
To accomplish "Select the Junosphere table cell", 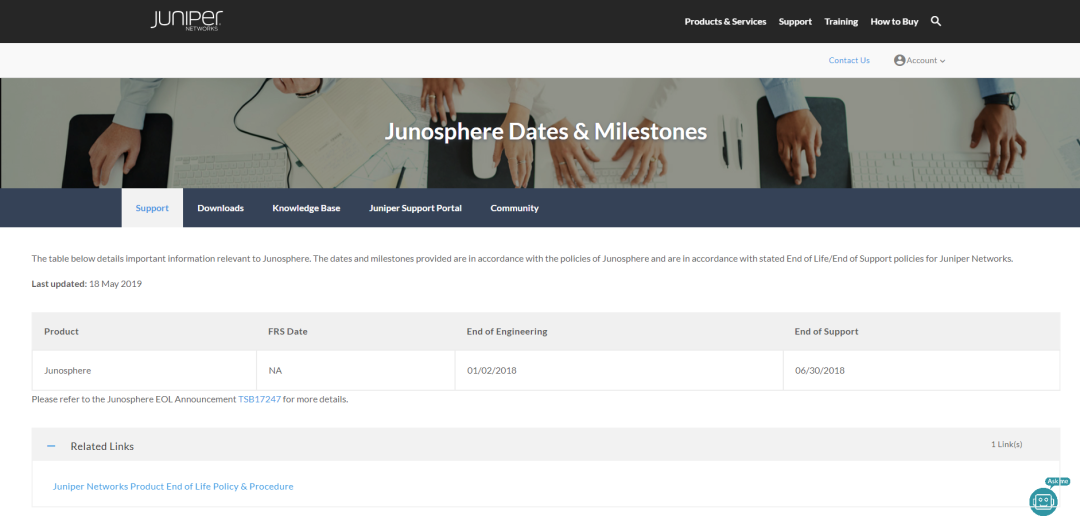I will point(144,371).
